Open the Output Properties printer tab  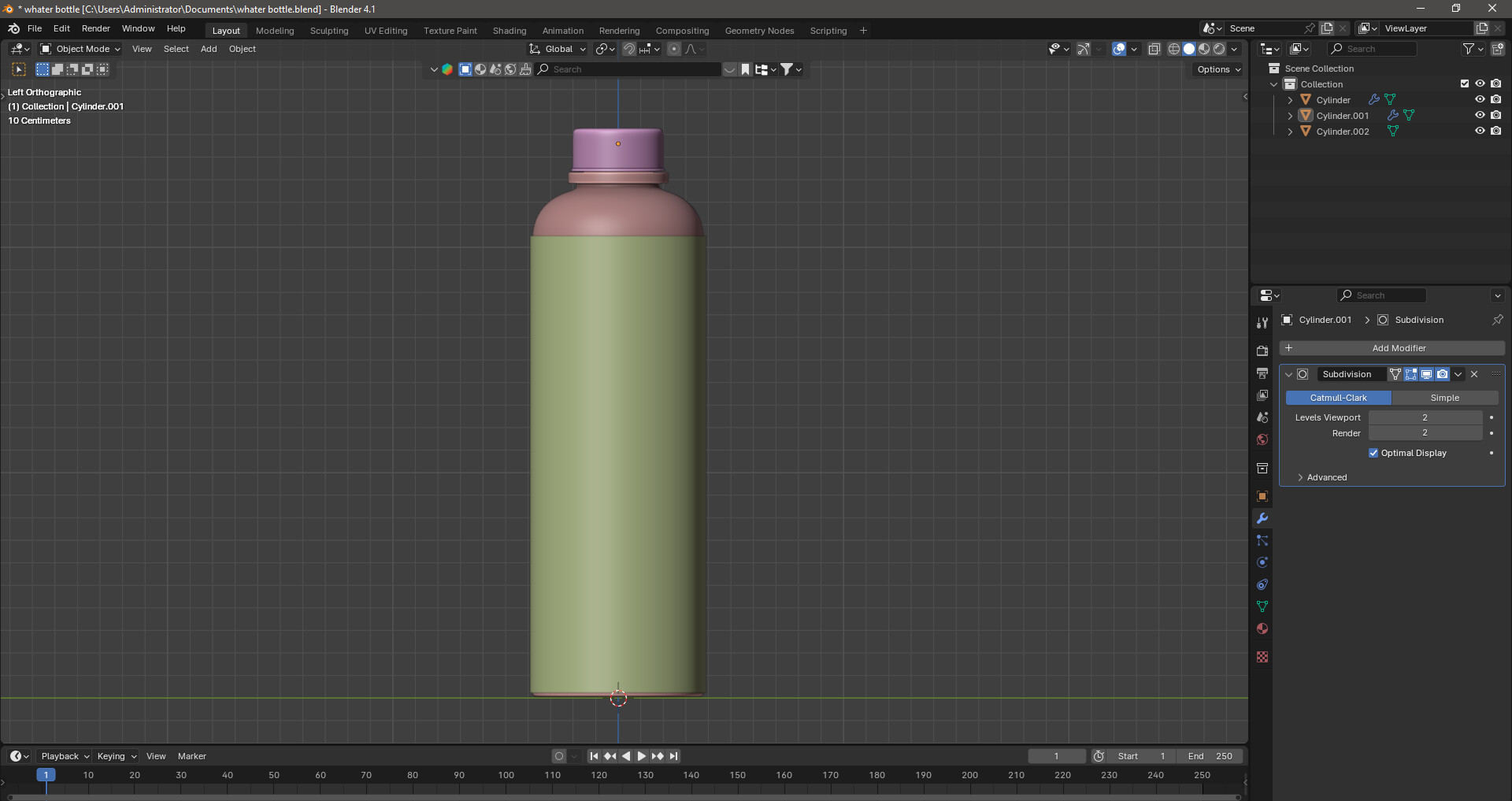[x=1262, y=373]
